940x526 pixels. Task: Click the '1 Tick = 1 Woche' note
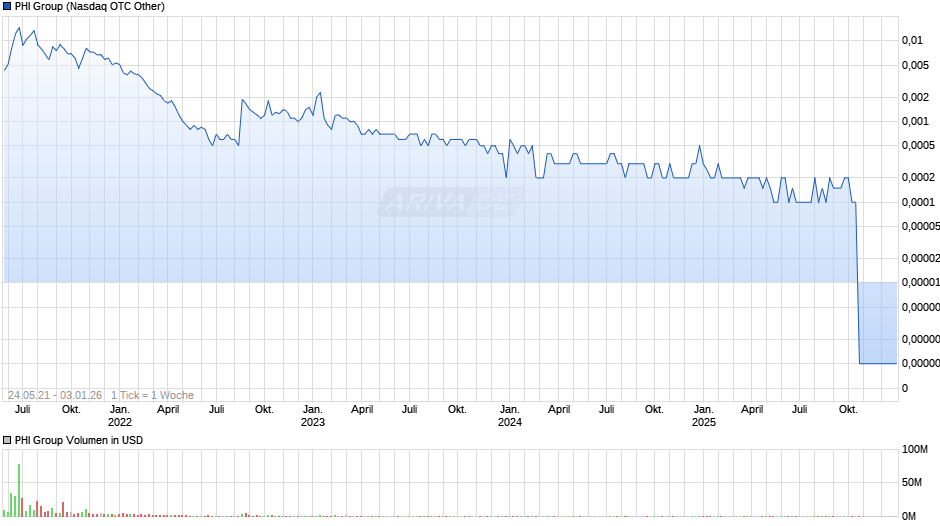[152, 395]
